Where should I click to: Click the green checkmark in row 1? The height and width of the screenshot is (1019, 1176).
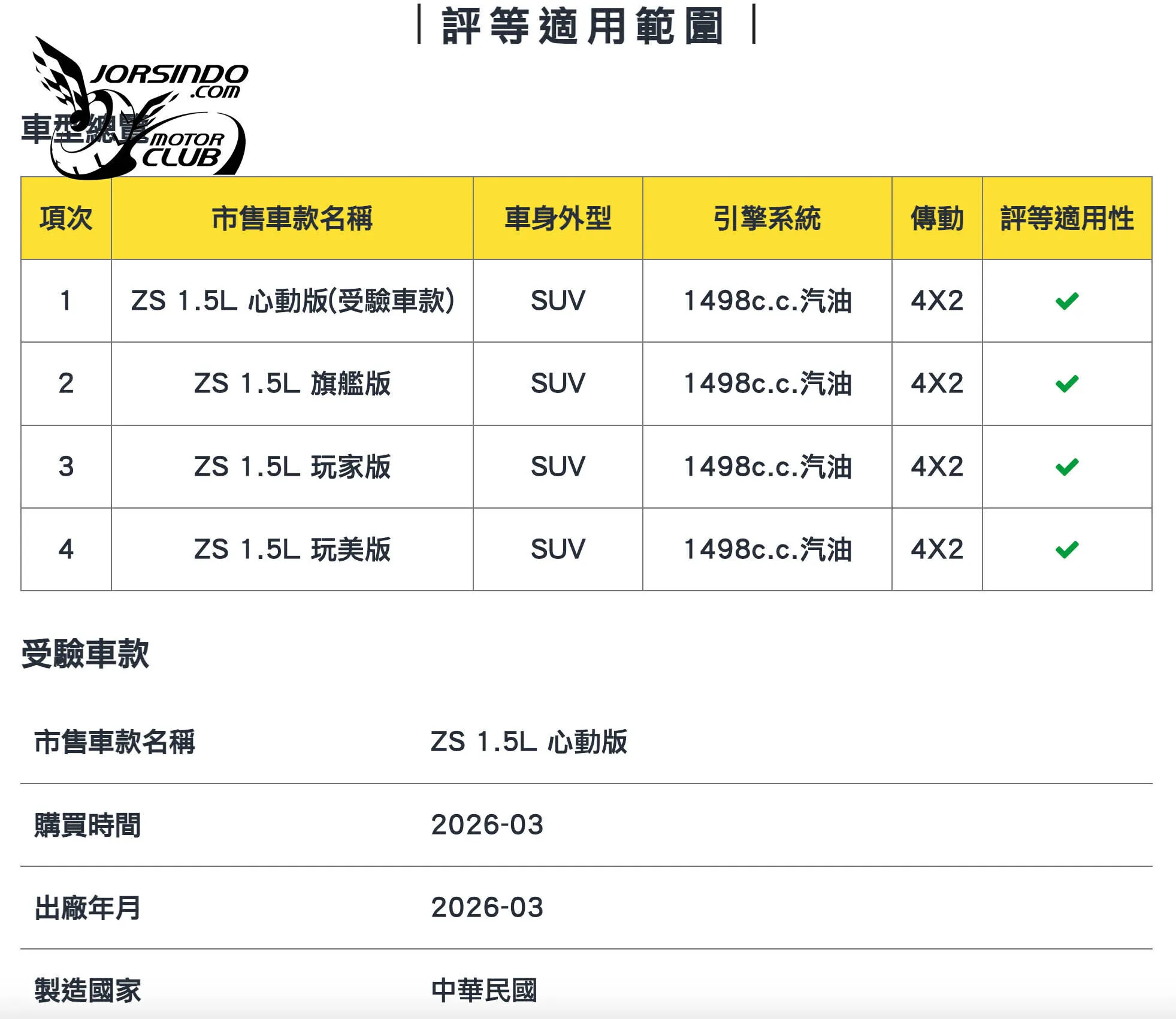[1067, 301]
